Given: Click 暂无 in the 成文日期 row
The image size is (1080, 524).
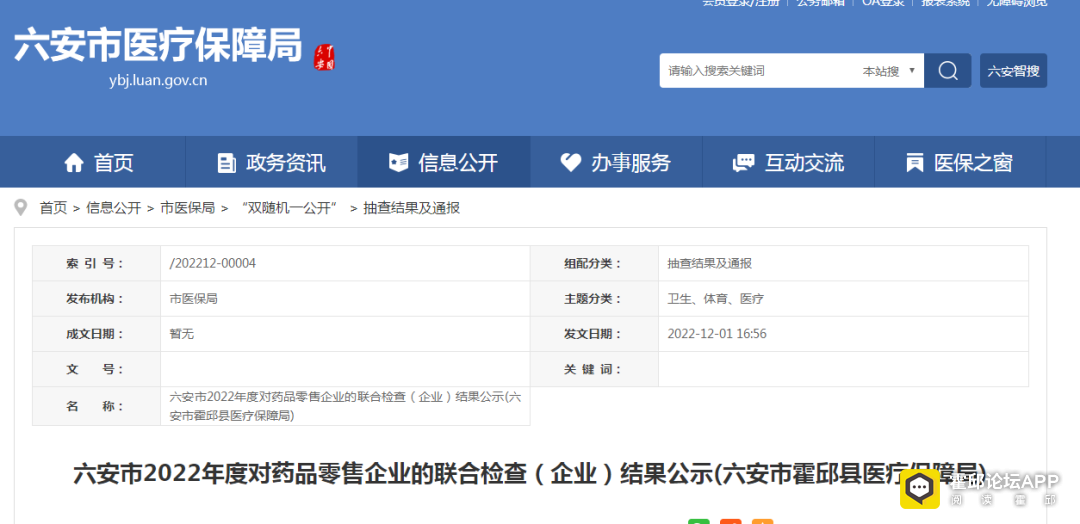Looking at the screenshot, I should [182, 334].
